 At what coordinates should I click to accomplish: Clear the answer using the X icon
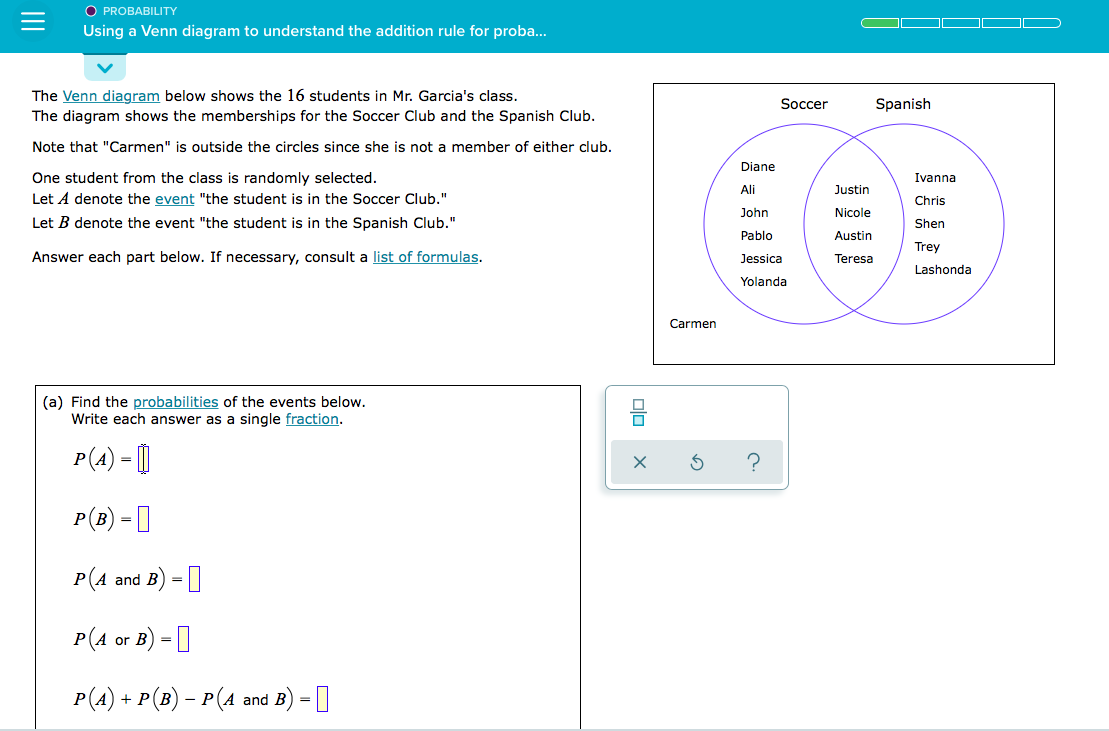point(639,462)
